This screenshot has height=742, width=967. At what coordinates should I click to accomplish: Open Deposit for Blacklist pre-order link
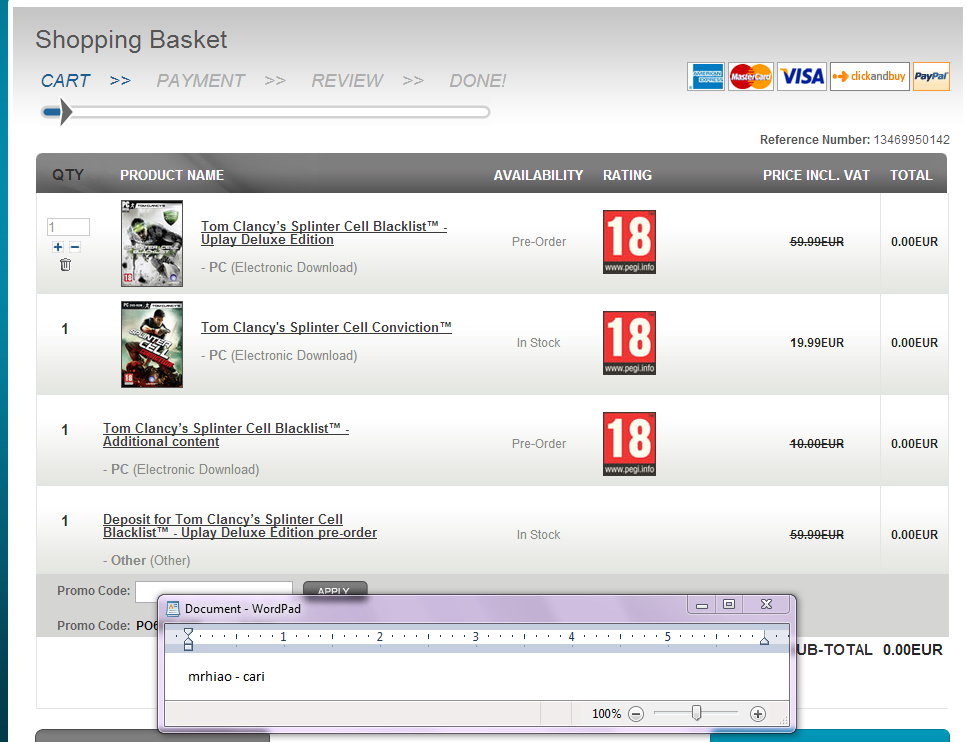(x=240, y=526)
